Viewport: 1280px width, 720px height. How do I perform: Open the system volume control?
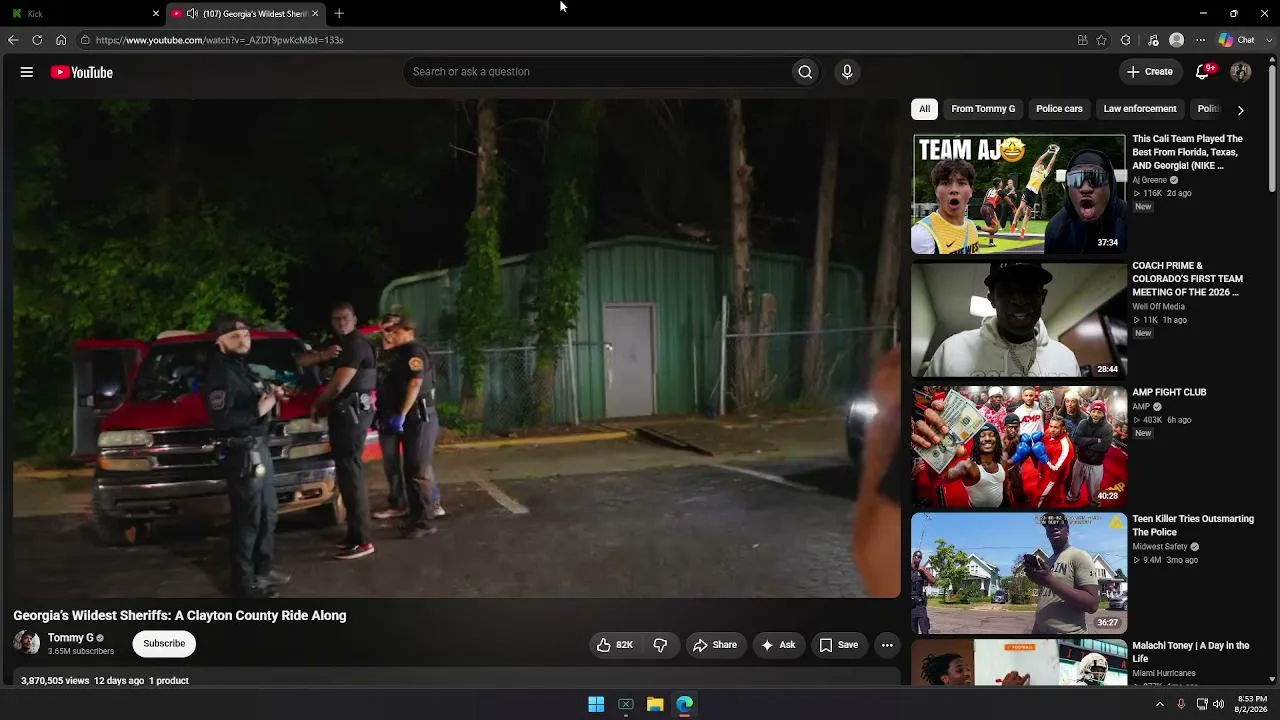(x=1218, y=704)
